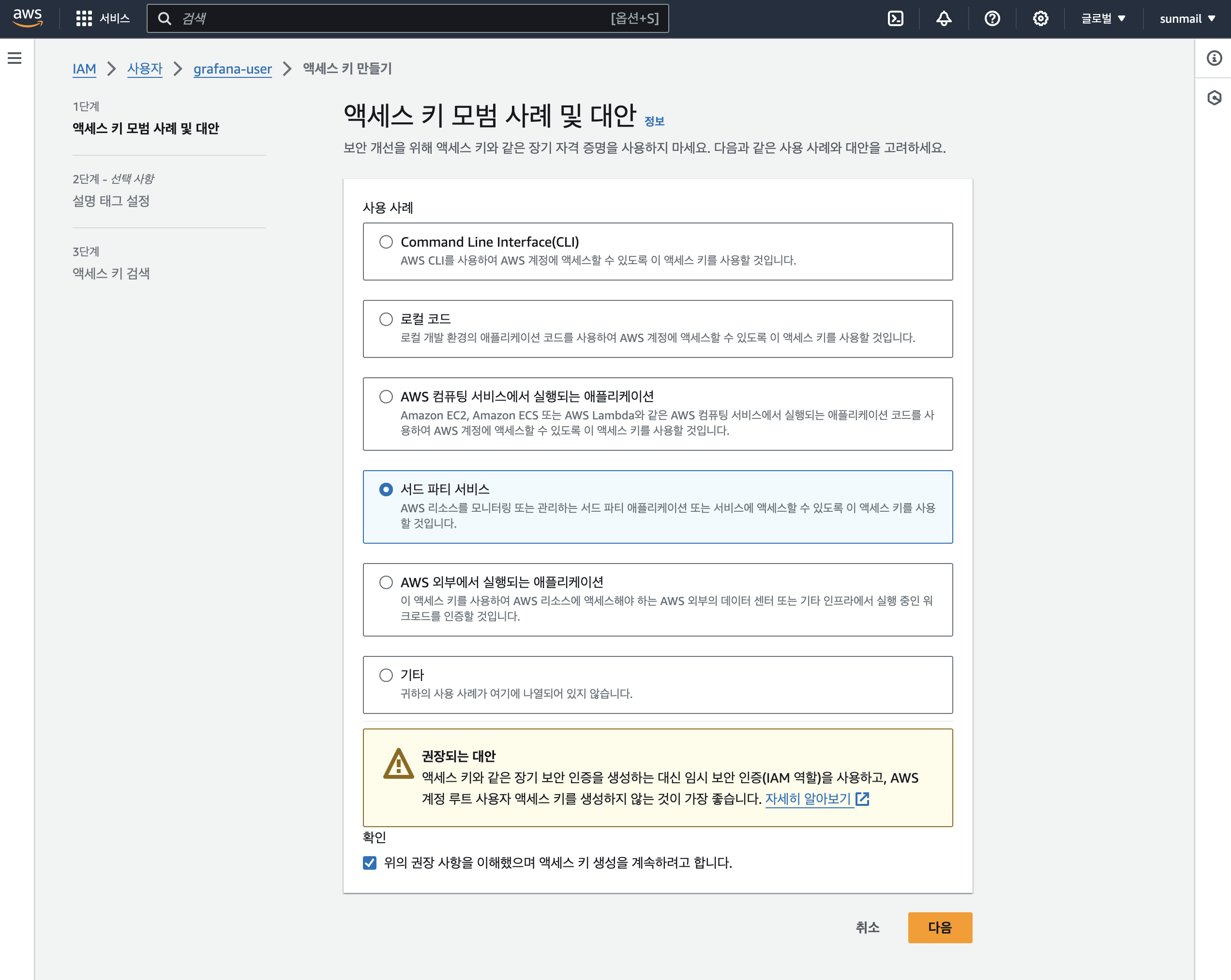
Task: Go to 사용자 breadcrumb link
Action: [x=145, y=69]
